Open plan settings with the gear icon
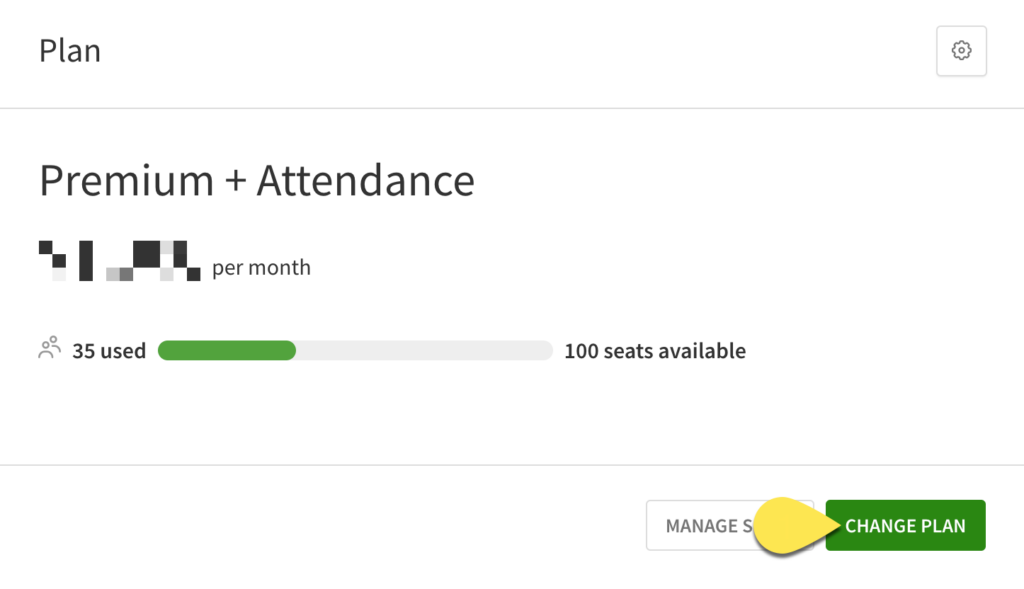 point(961,51)
